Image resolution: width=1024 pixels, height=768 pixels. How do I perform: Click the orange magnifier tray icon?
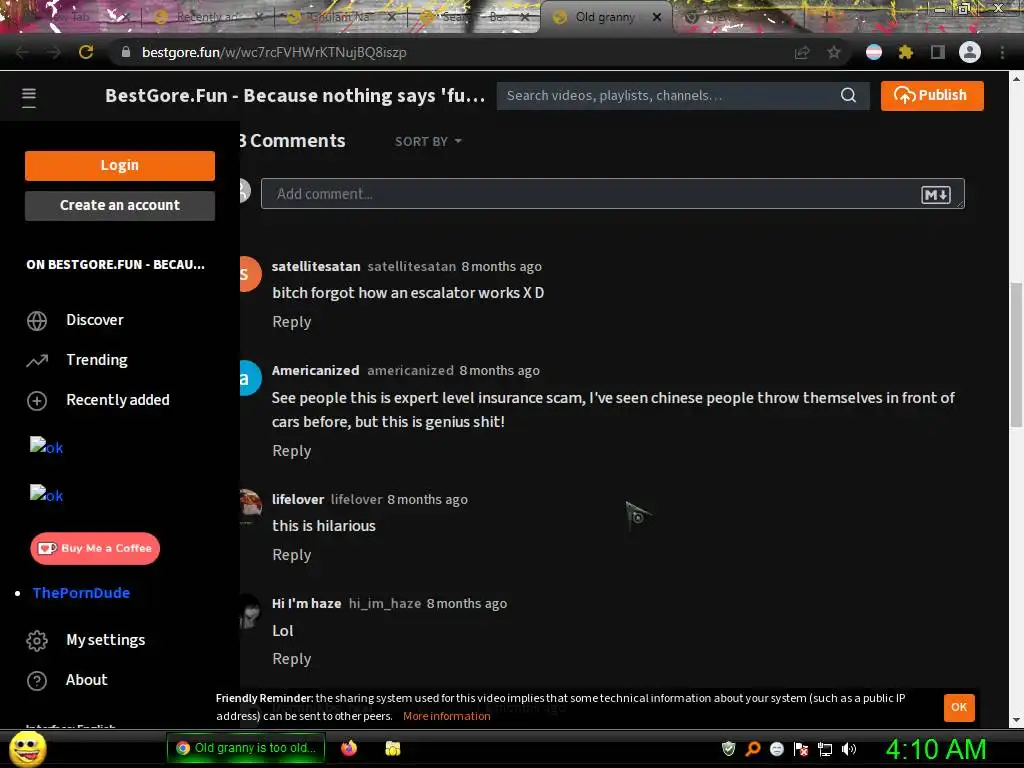(752, 749)
